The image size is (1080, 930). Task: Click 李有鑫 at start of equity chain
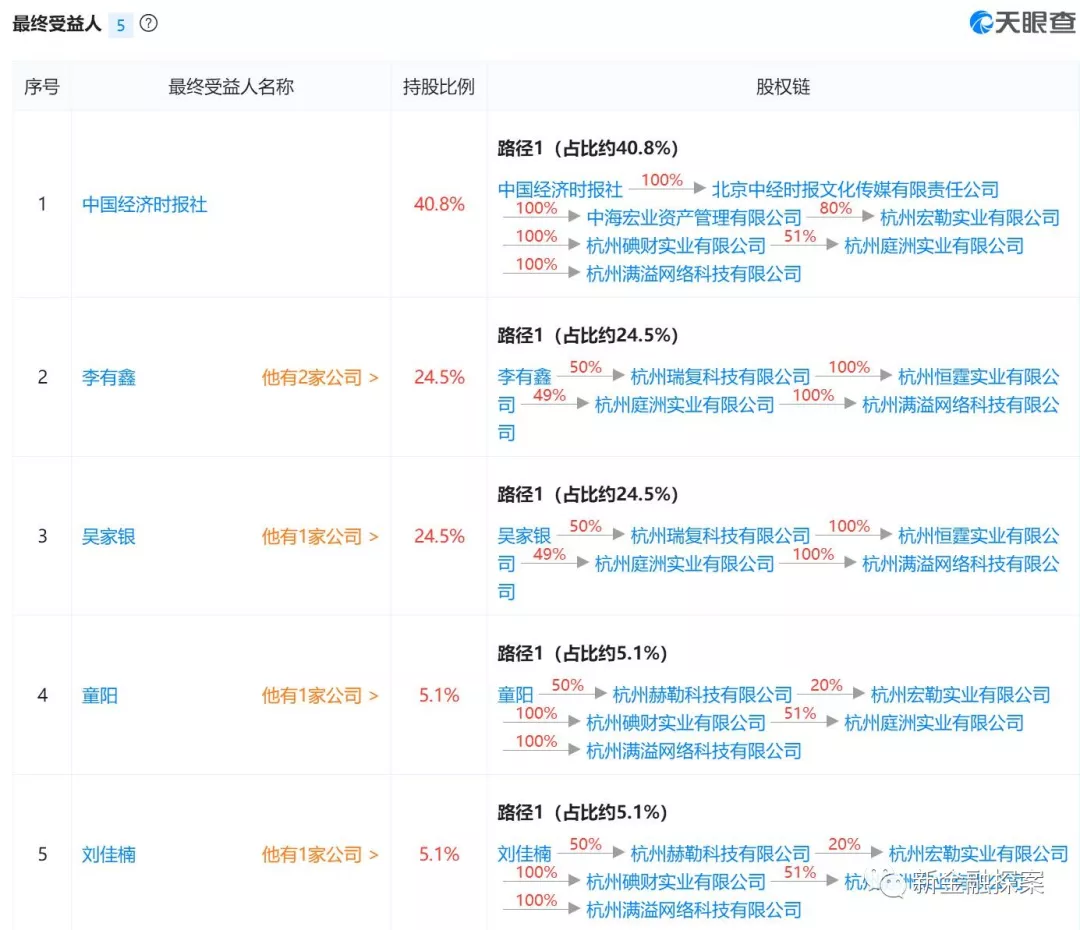click(524, 377)
